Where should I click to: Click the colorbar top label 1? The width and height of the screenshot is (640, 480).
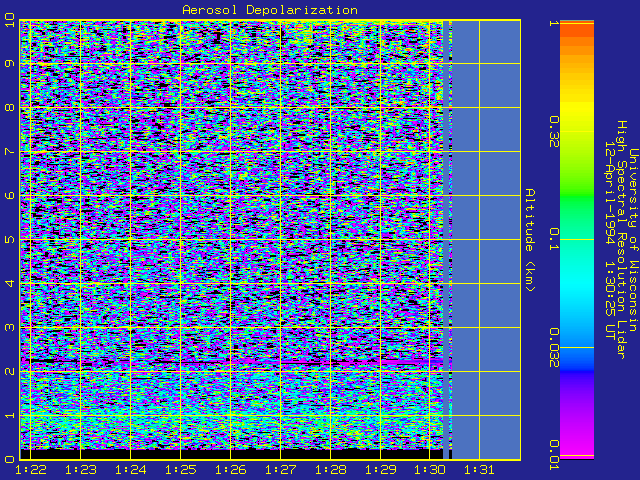554,23
